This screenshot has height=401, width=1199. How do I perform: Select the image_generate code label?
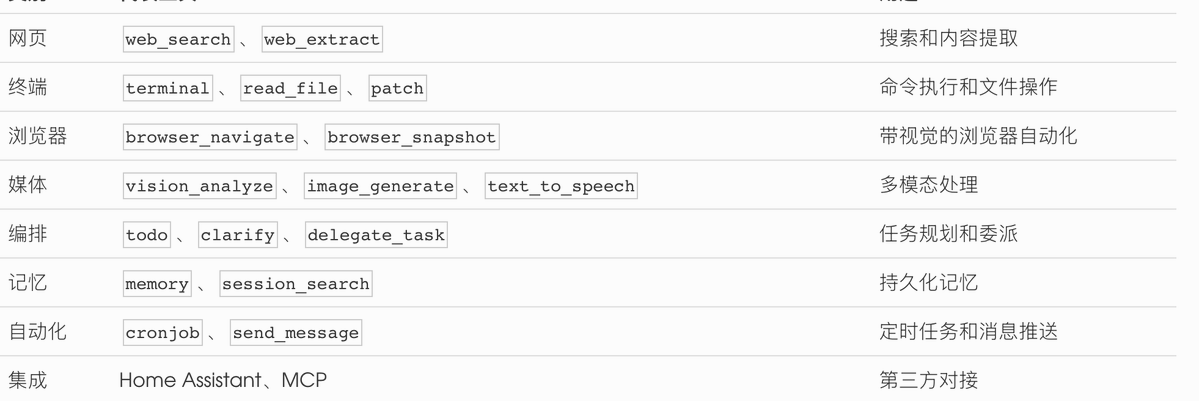(380, 186)
